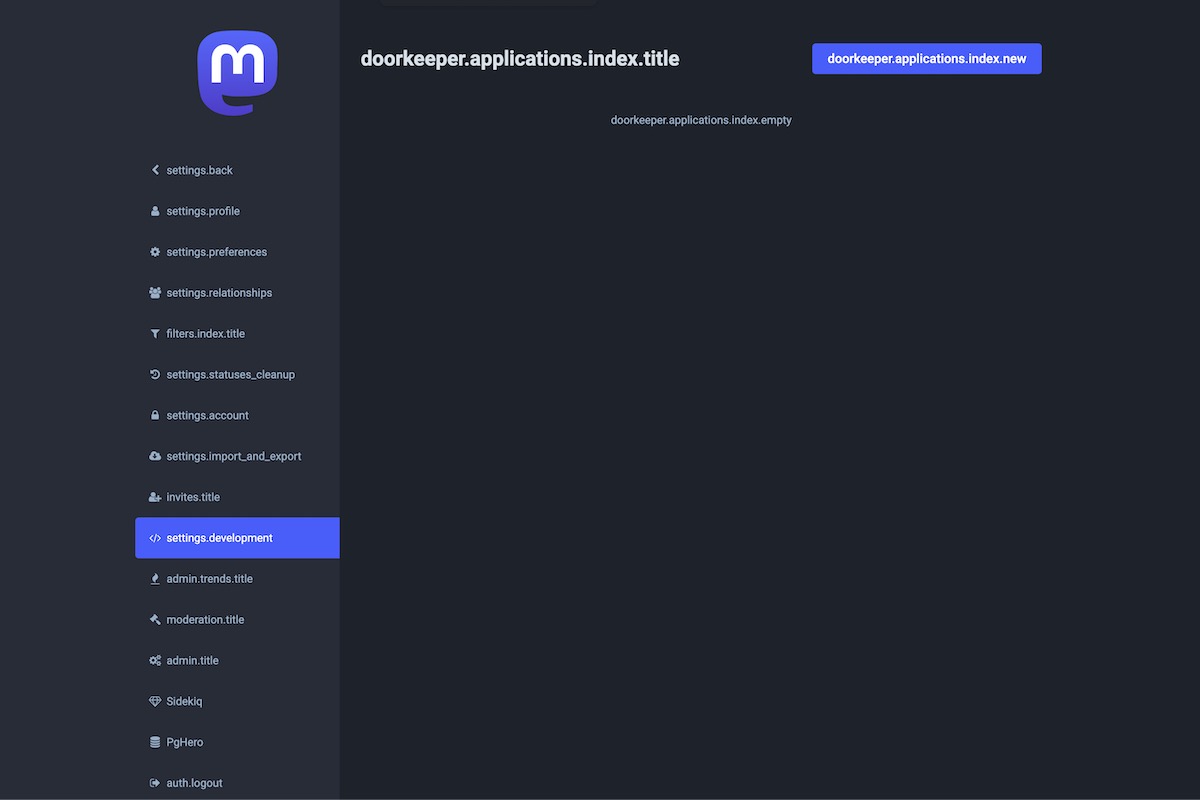The width and height of the screenshot is (1200, 800).
Task: Select auth.logout to sign out
Action: coord(194,783)
